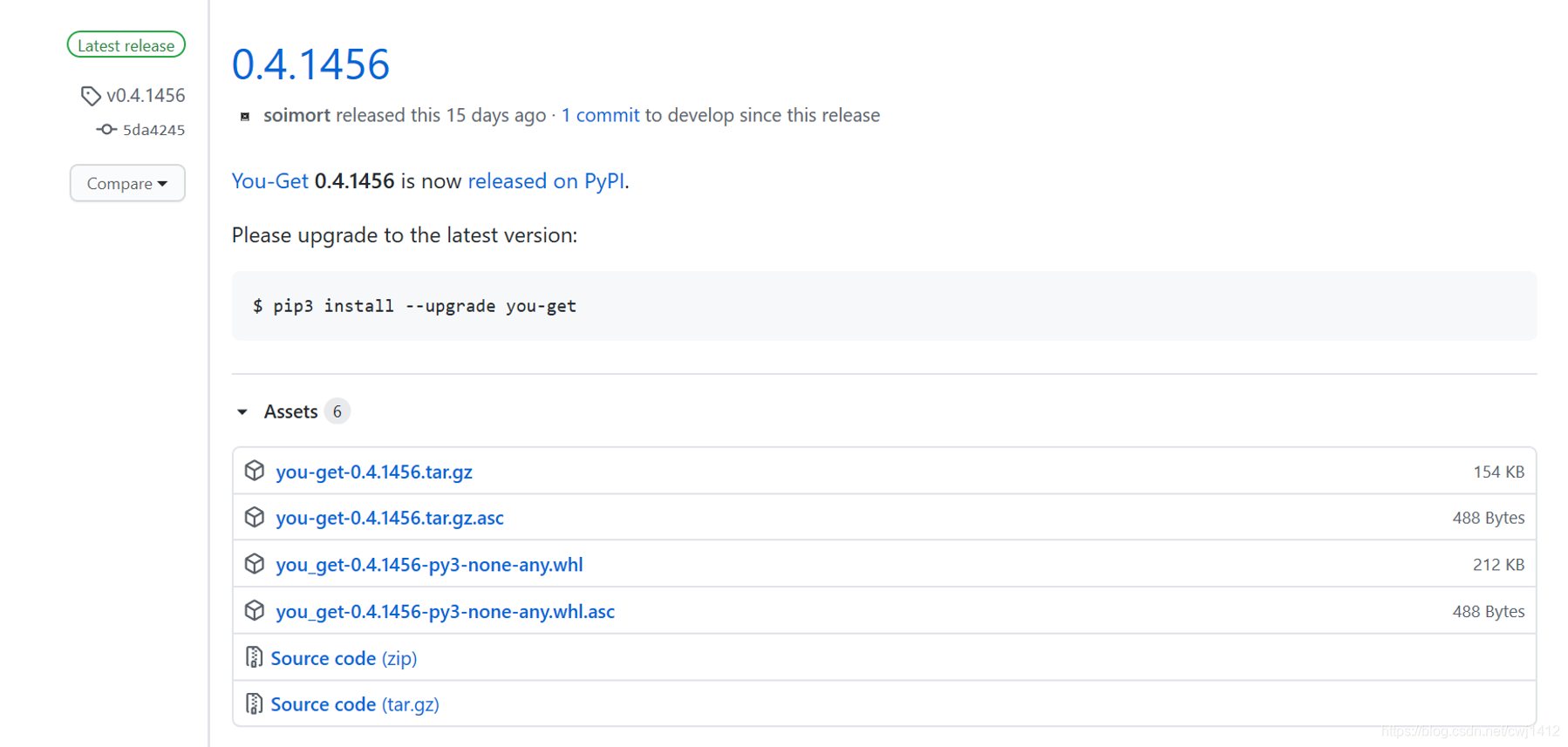Download you_get-0.4.1456-py3-none-any.whl
Viewport: 1568px width, 747px height.
coord(429,565)
